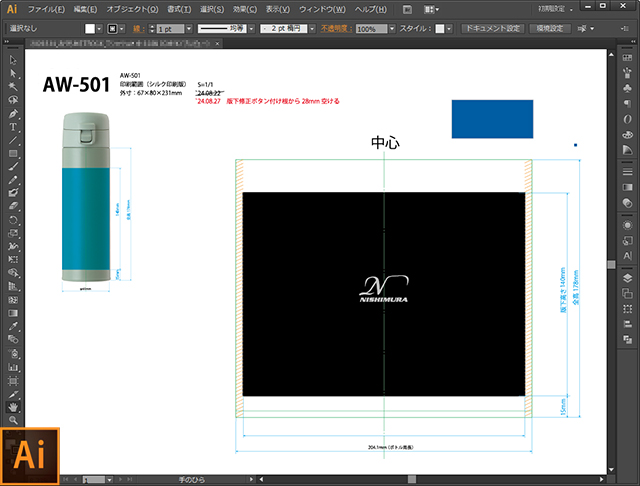Screen dimensions: 640x486
Task: Select the Gradient tool
Action: 13,313
